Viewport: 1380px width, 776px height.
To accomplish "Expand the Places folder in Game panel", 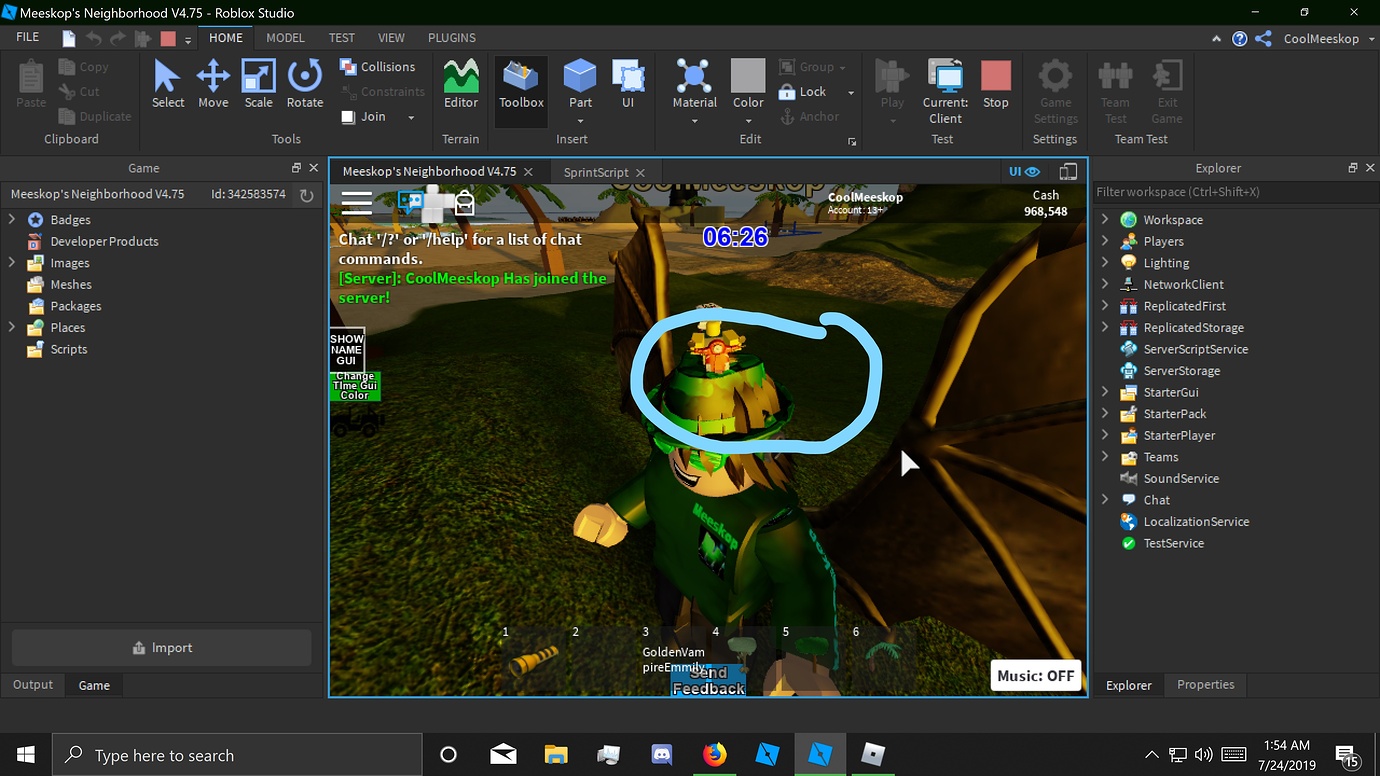I will tap(12, 328).
